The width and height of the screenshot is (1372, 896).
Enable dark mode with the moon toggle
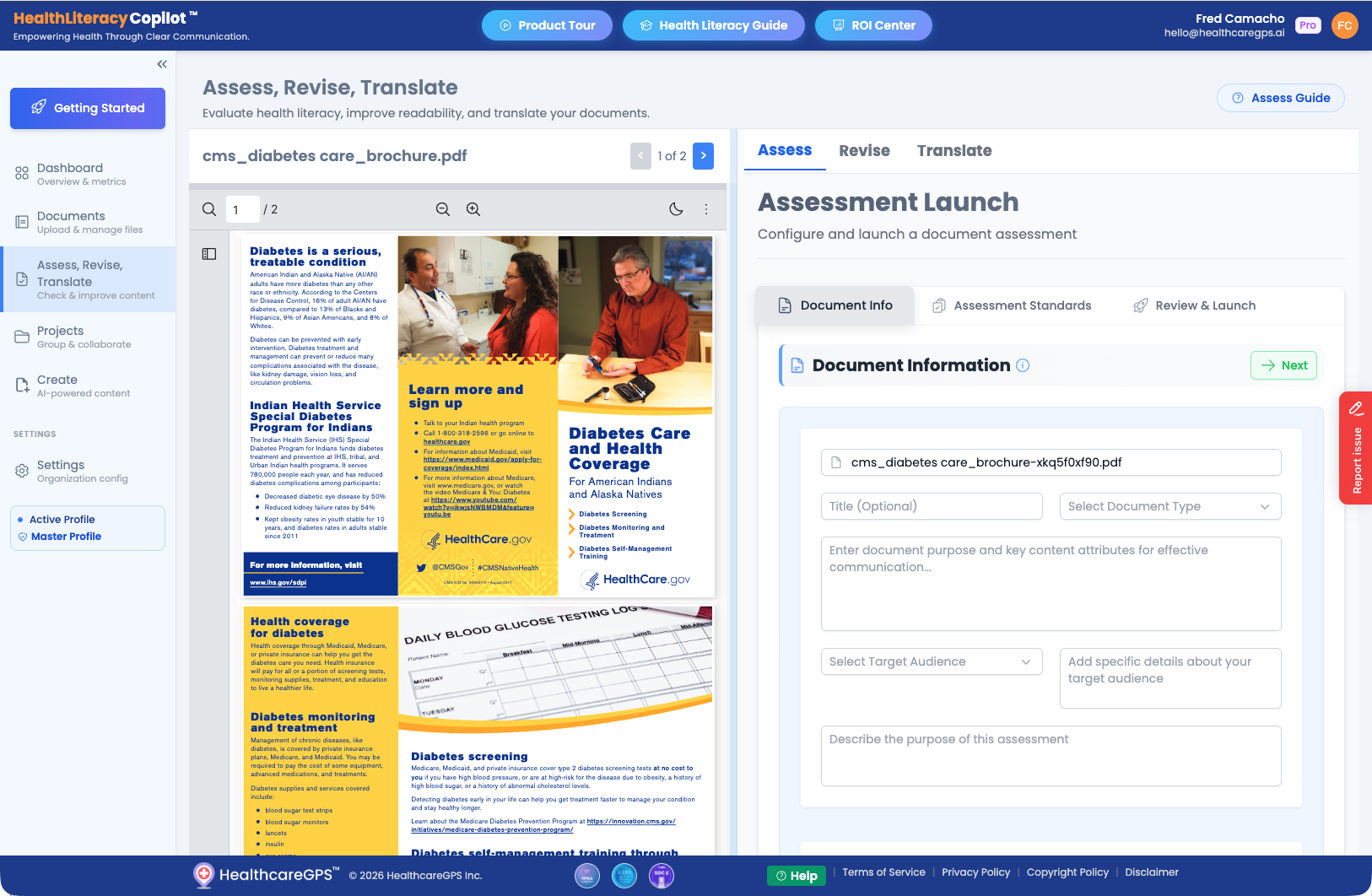(676, 208)
